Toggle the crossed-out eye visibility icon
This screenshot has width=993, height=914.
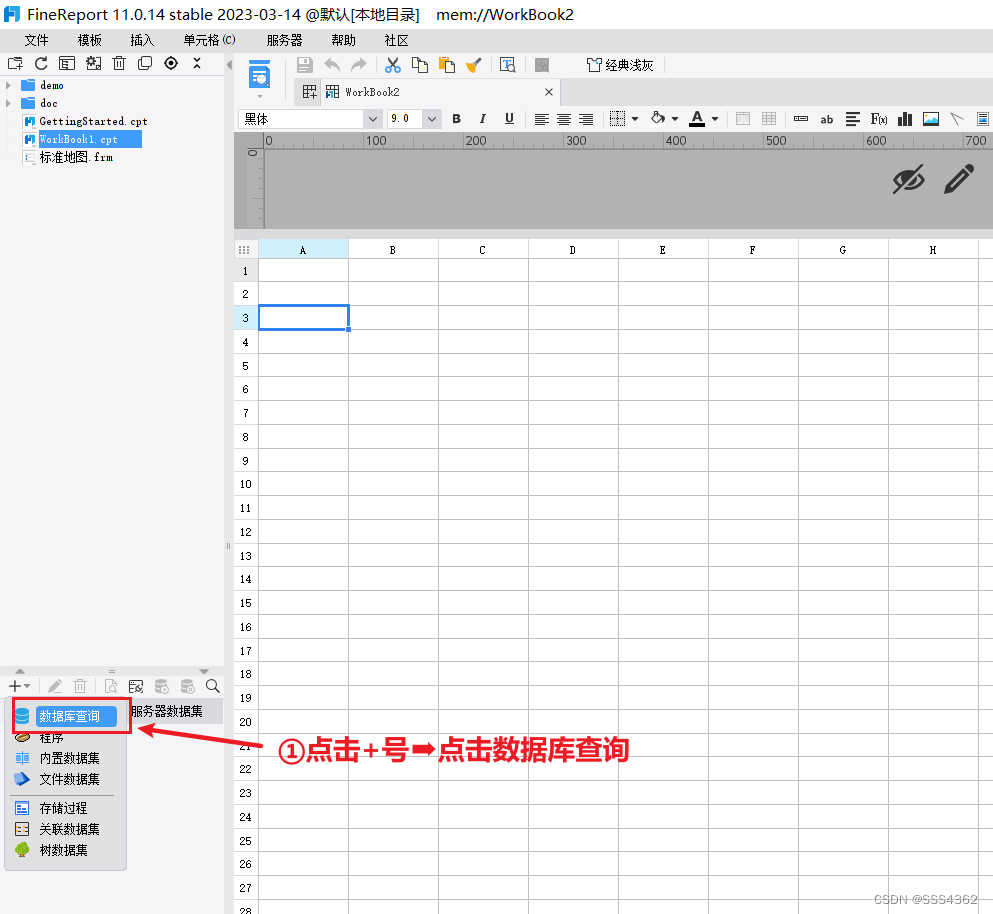pos(909,180)
